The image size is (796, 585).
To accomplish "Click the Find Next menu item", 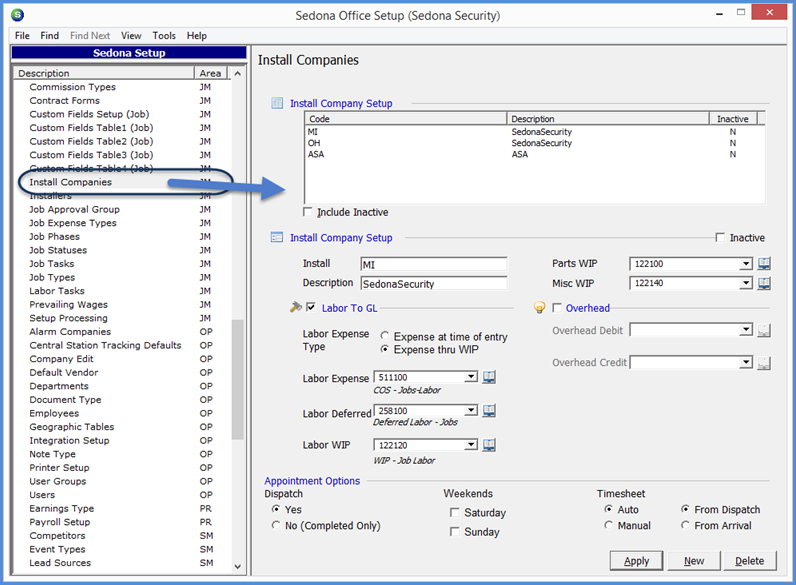I will click(90, 36).
